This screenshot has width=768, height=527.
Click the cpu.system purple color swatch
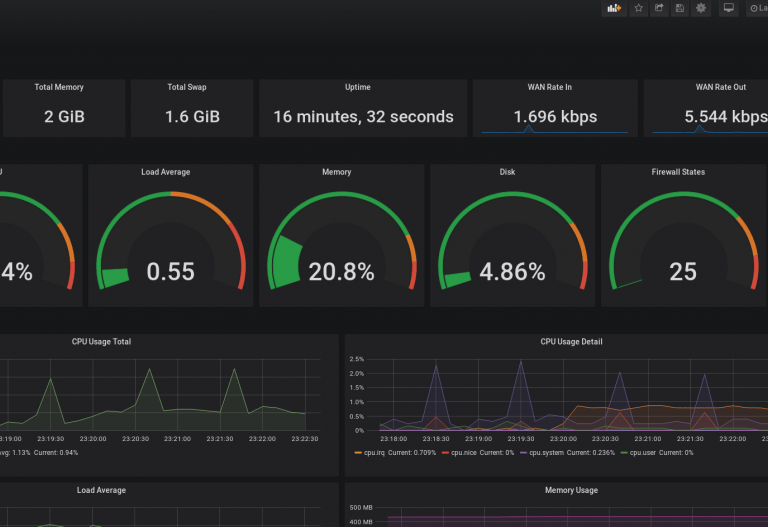pyautogui.click(x=524, y=453)
